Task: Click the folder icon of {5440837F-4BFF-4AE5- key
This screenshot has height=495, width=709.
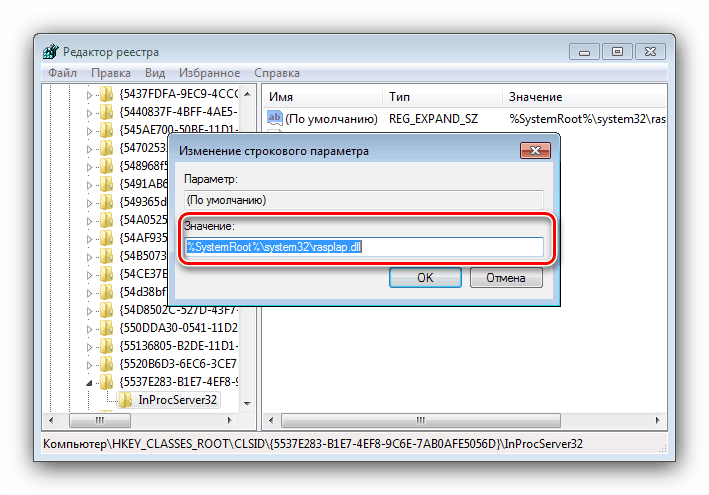Action: (x=106, y=112)
